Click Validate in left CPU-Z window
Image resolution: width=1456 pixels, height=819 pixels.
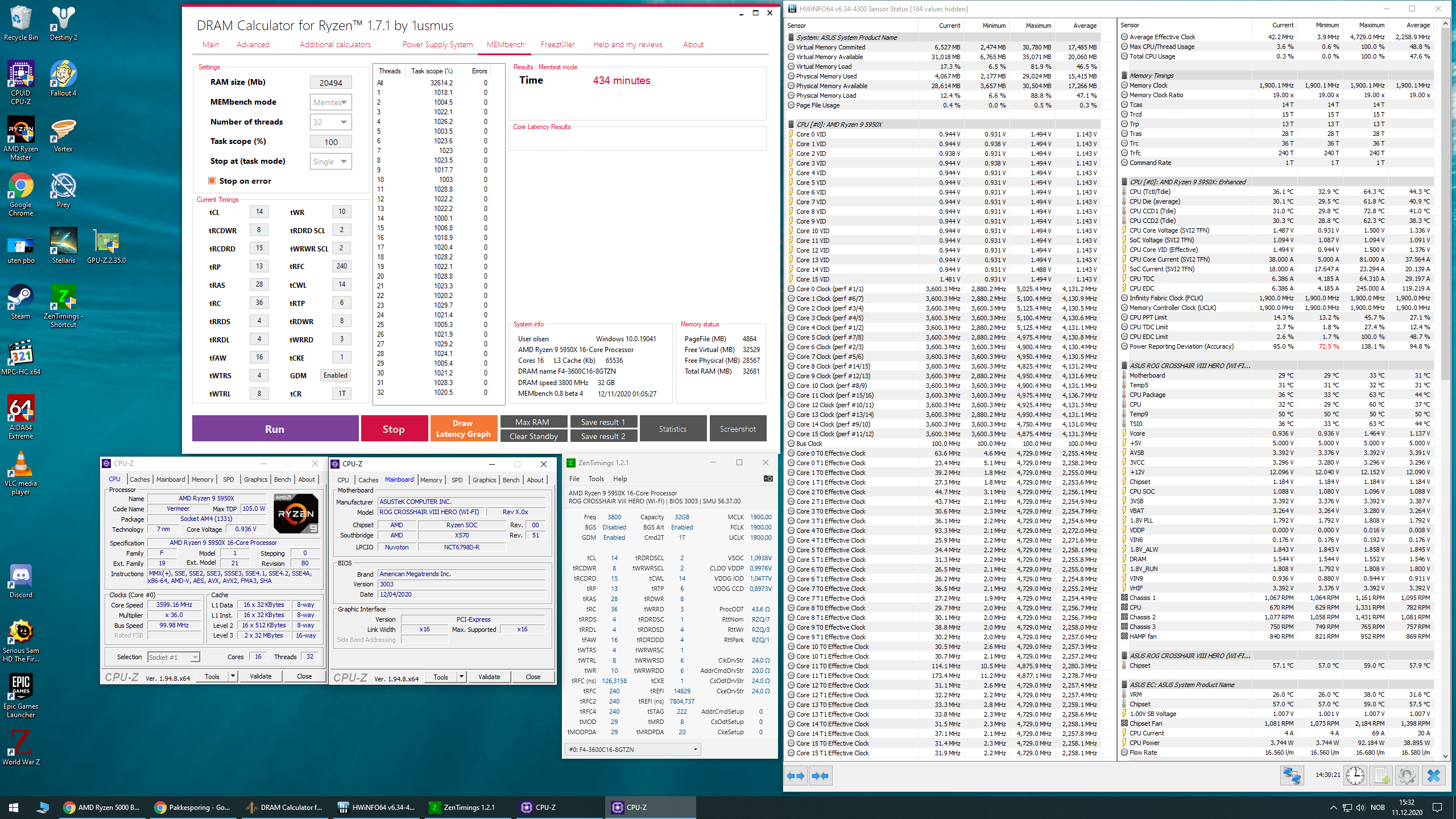[260, 676]
